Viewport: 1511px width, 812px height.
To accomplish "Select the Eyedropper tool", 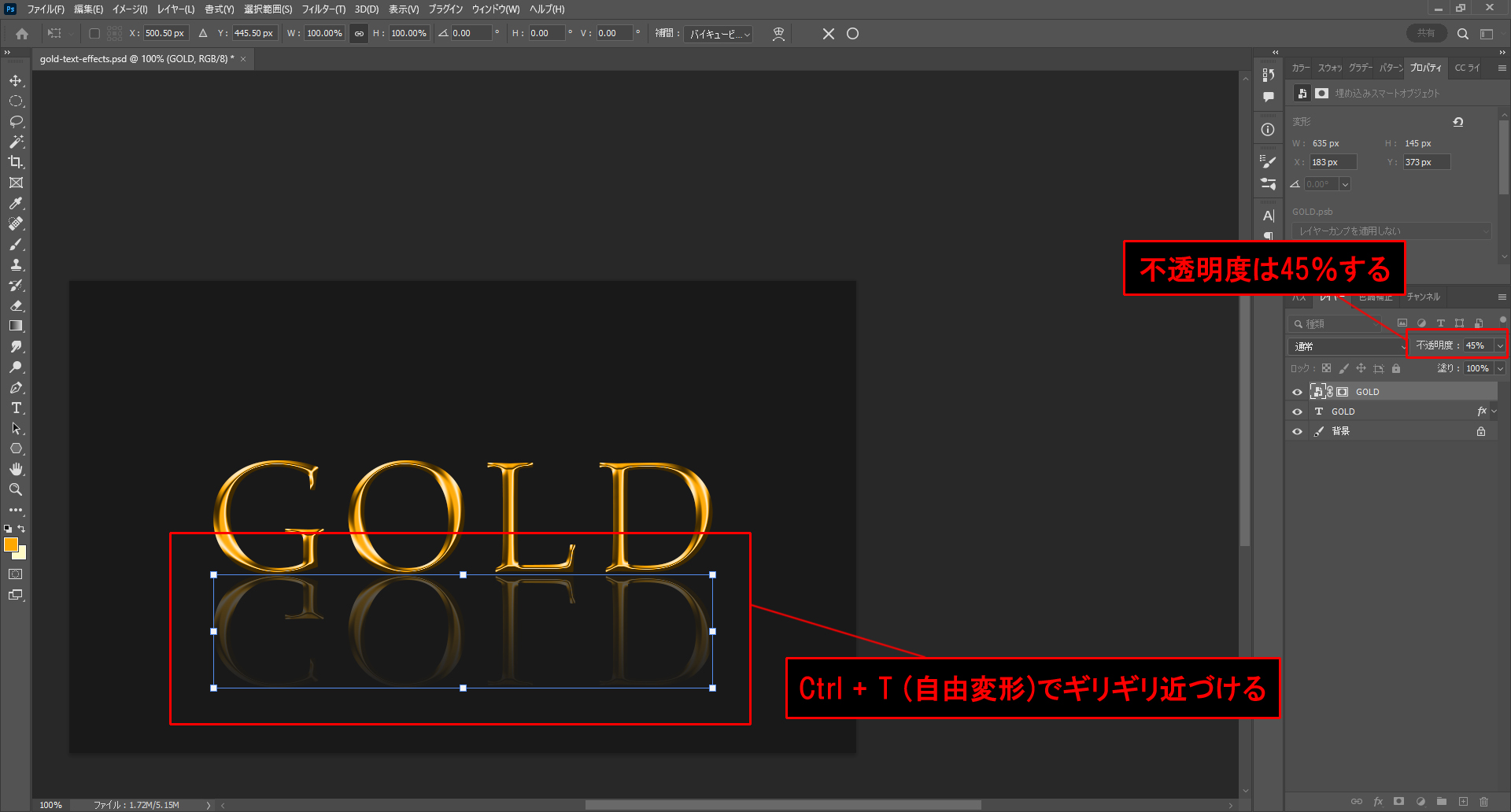I will (x=16, y=203).
